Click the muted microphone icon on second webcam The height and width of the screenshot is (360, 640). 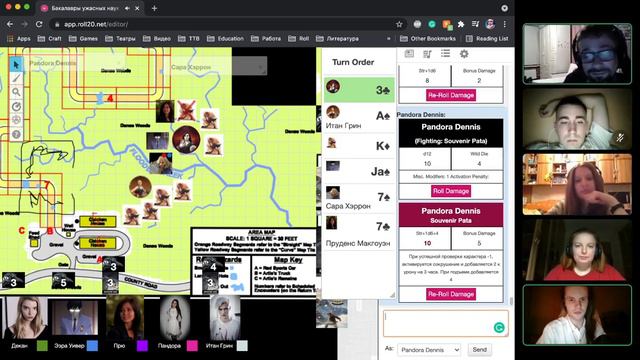pos(620,138)
